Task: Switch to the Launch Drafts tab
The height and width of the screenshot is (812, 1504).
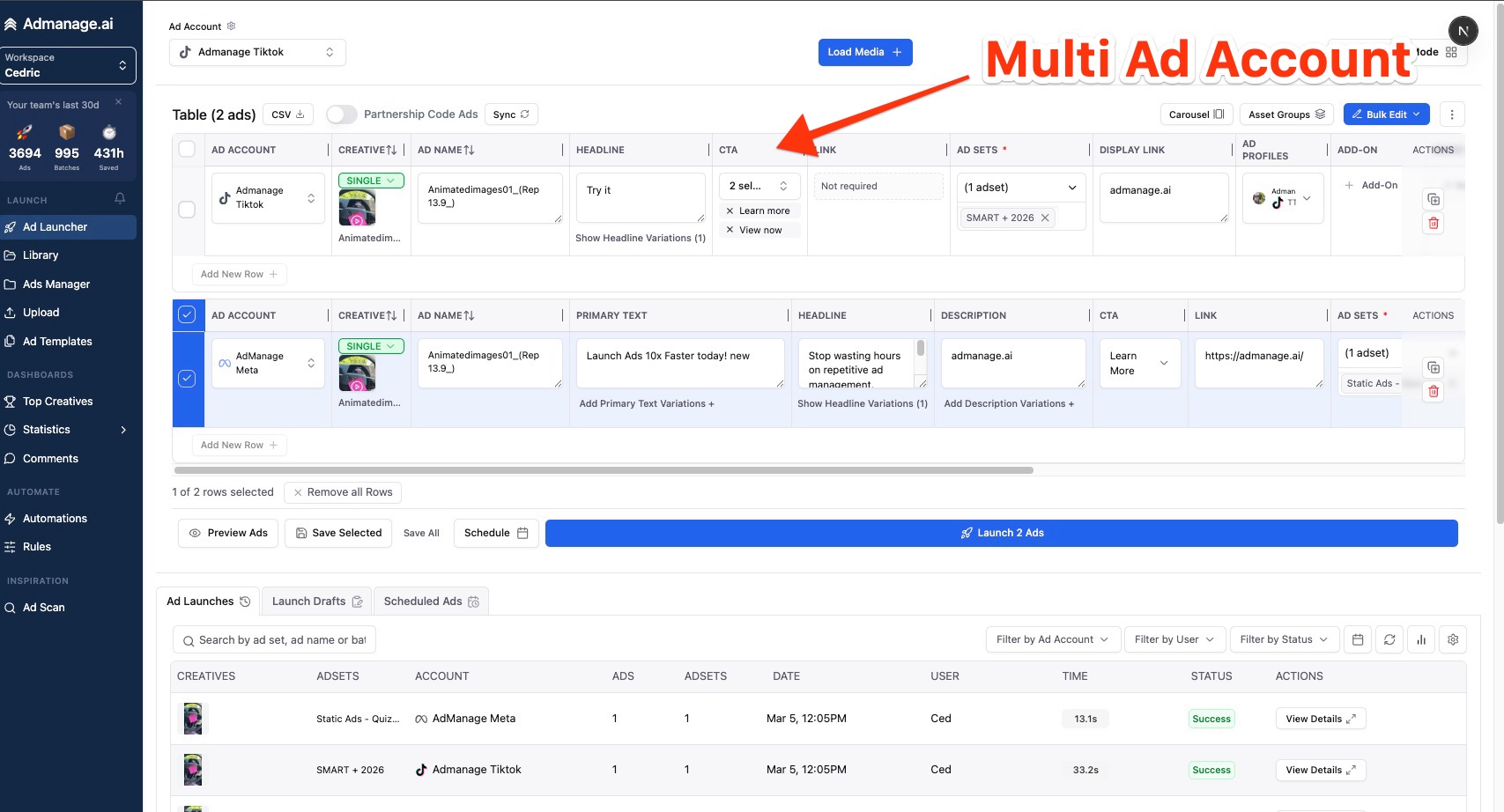Action: coord(317,602)
